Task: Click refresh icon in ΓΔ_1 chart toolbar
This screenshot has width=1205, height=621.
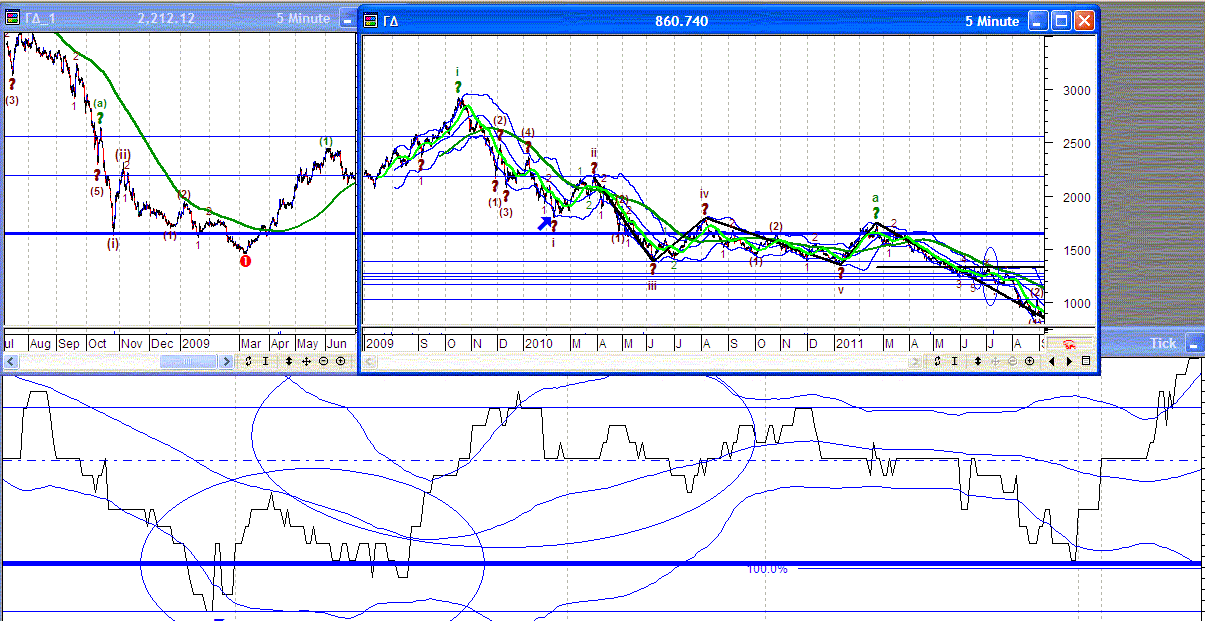Action: [x=248, y=361]
